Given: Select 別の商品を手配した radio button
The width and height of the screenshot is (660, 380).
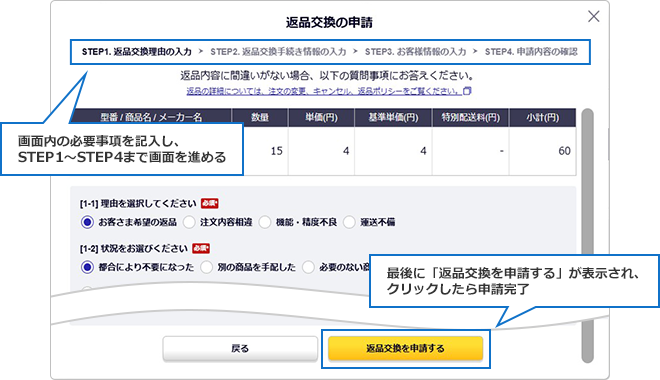Looking at the screenshot, I should coord(206,267).
